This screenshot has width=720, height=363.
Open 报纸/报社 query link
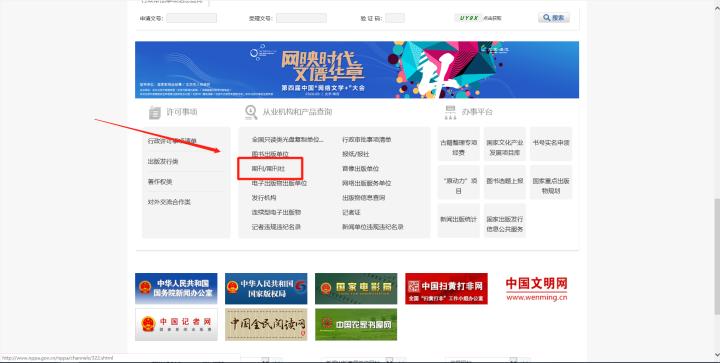(x=355, y=154)
